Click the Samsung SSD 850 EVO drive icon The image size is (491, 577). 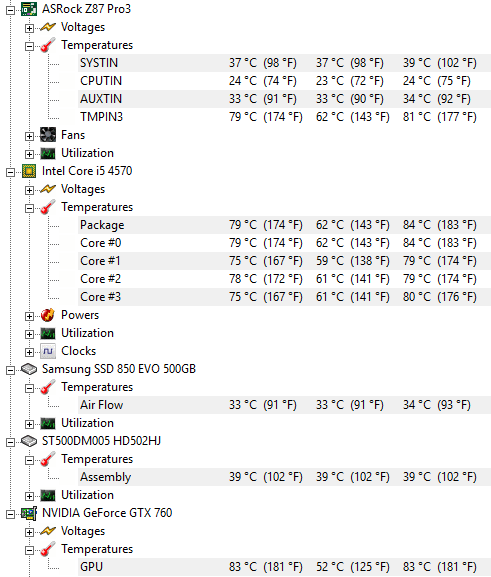(29, 369)
